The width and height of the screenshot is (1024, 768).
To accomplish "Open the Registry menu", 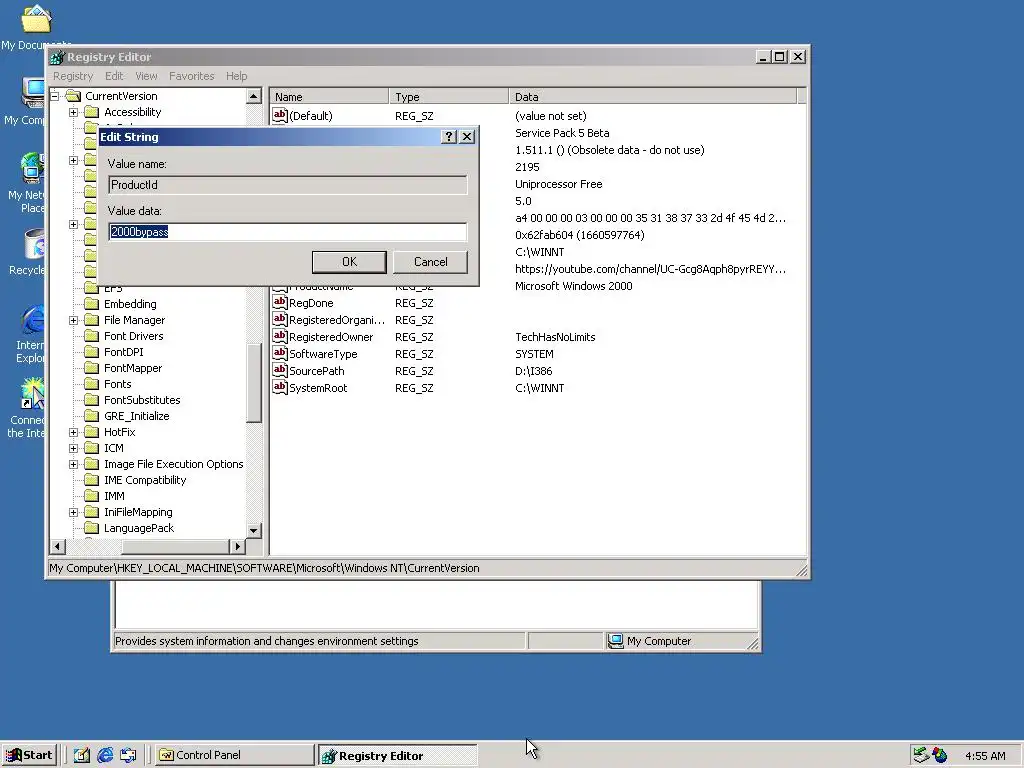I will (73, 76).
